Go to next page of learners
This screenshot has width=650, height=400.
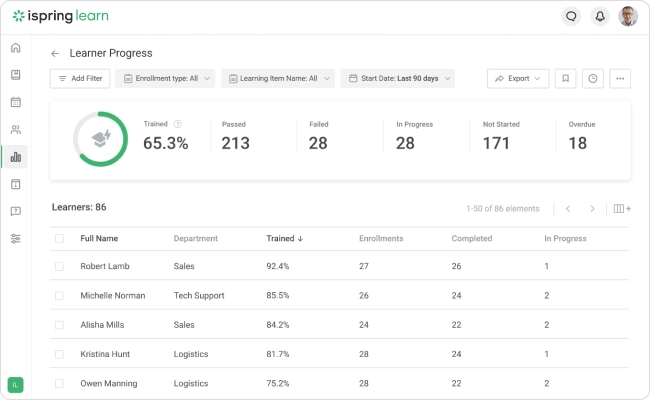pos(592,208)
